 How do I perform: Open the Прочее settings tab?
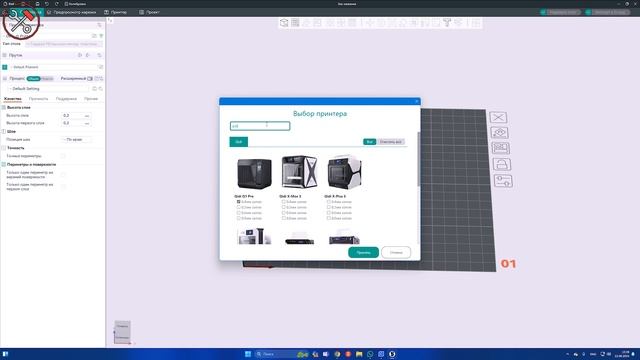click(x=91, y=99)
